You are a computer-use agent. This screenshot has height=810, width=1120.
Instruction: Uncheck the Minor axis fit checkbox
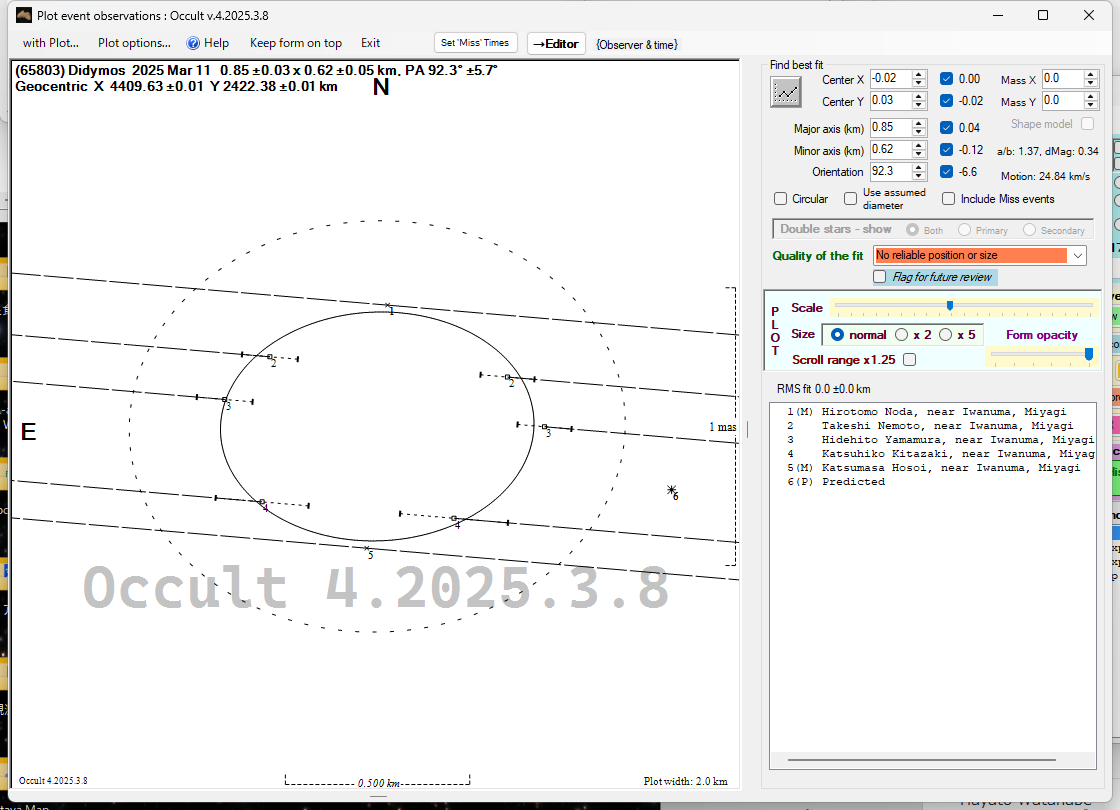click(946, 150)
